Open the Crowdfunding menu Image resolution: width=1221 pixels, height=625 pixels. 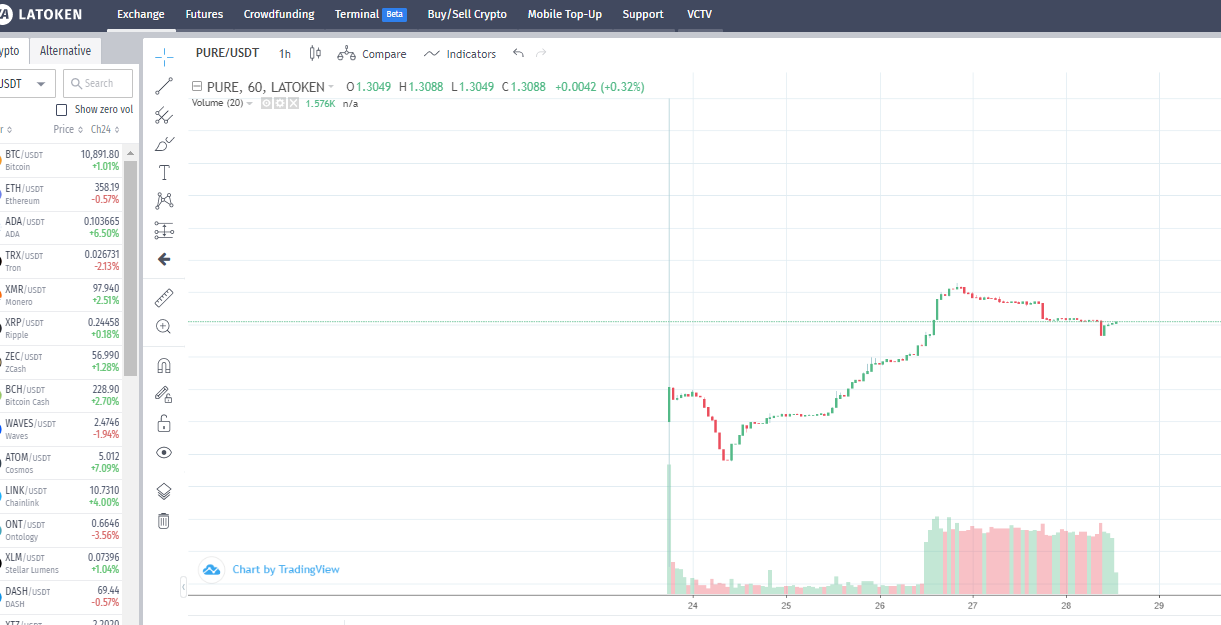[x=279, y=14]
